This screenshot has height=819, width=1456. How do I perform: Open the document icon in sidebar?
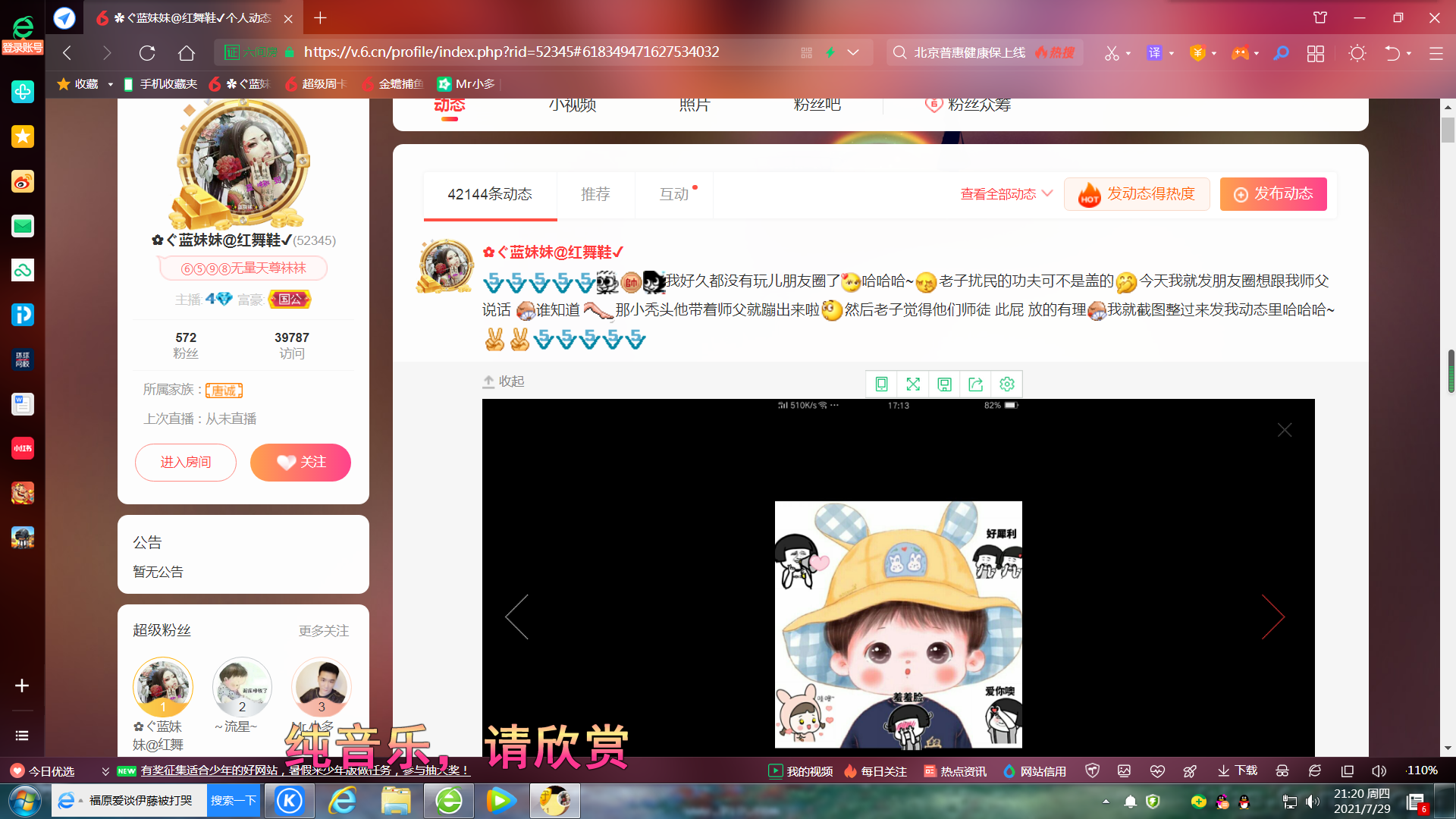click(23, 404)
